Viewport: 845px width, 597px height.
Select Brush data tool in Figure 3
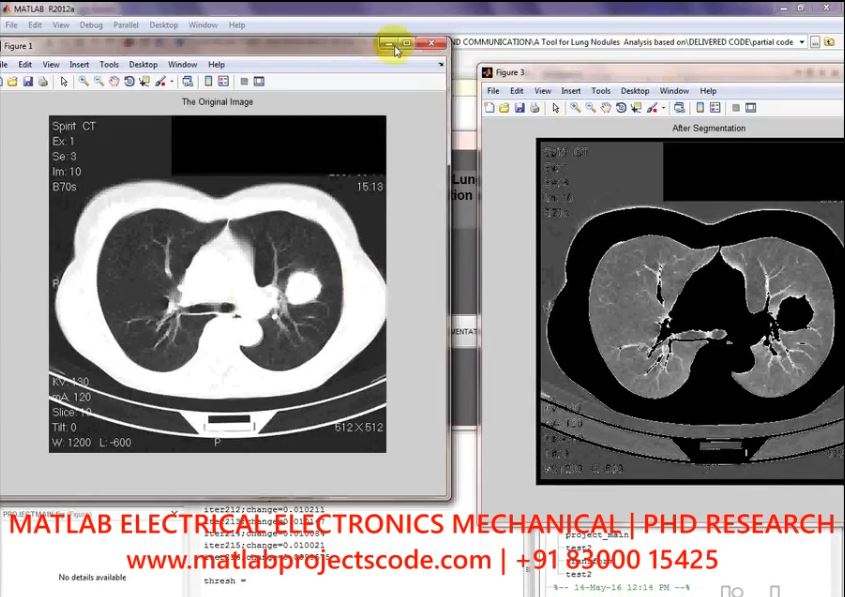[x=652, y=108]
